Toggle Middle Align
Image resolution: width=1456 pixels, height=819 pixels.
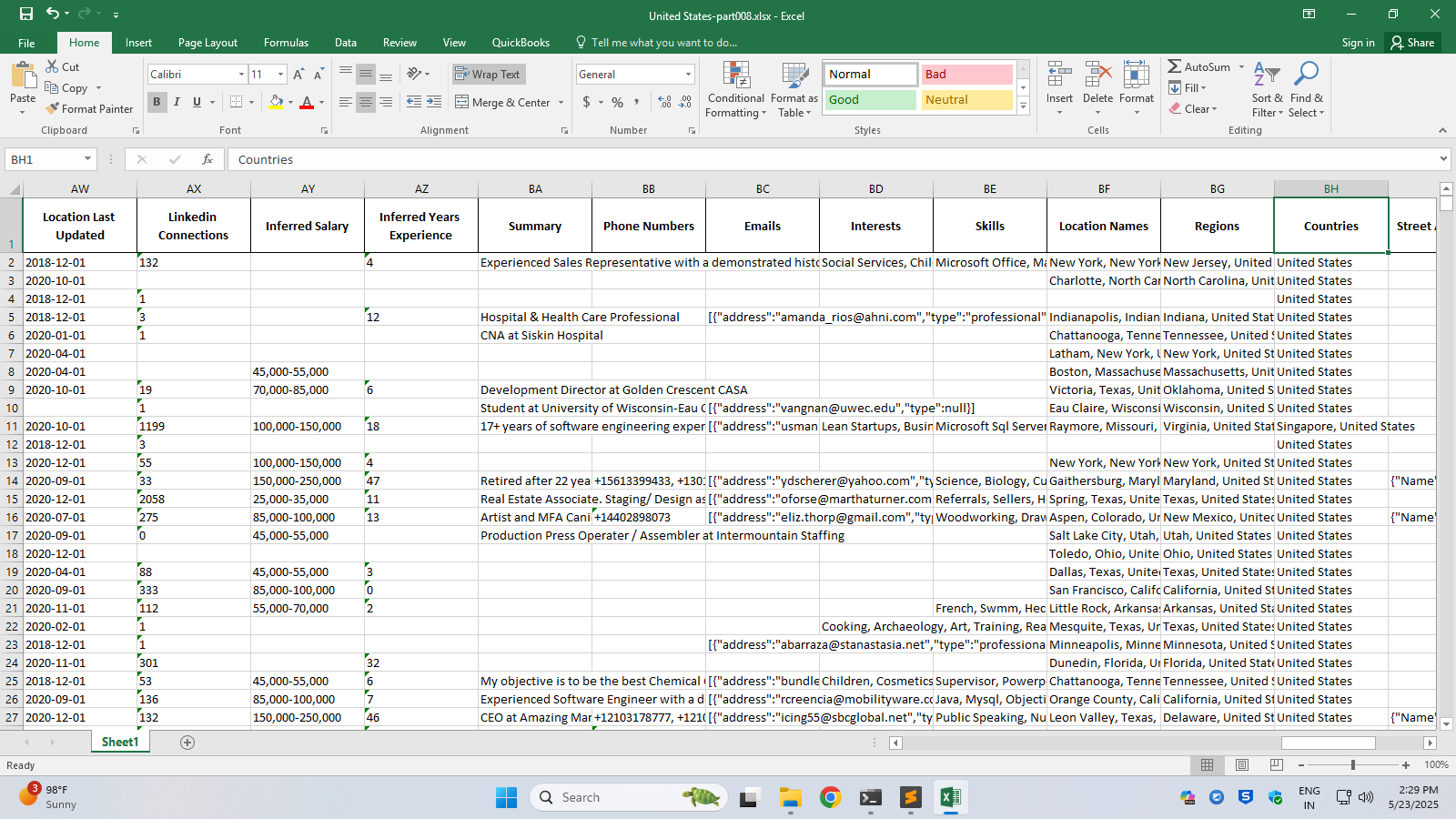click(x=366, y=74)
